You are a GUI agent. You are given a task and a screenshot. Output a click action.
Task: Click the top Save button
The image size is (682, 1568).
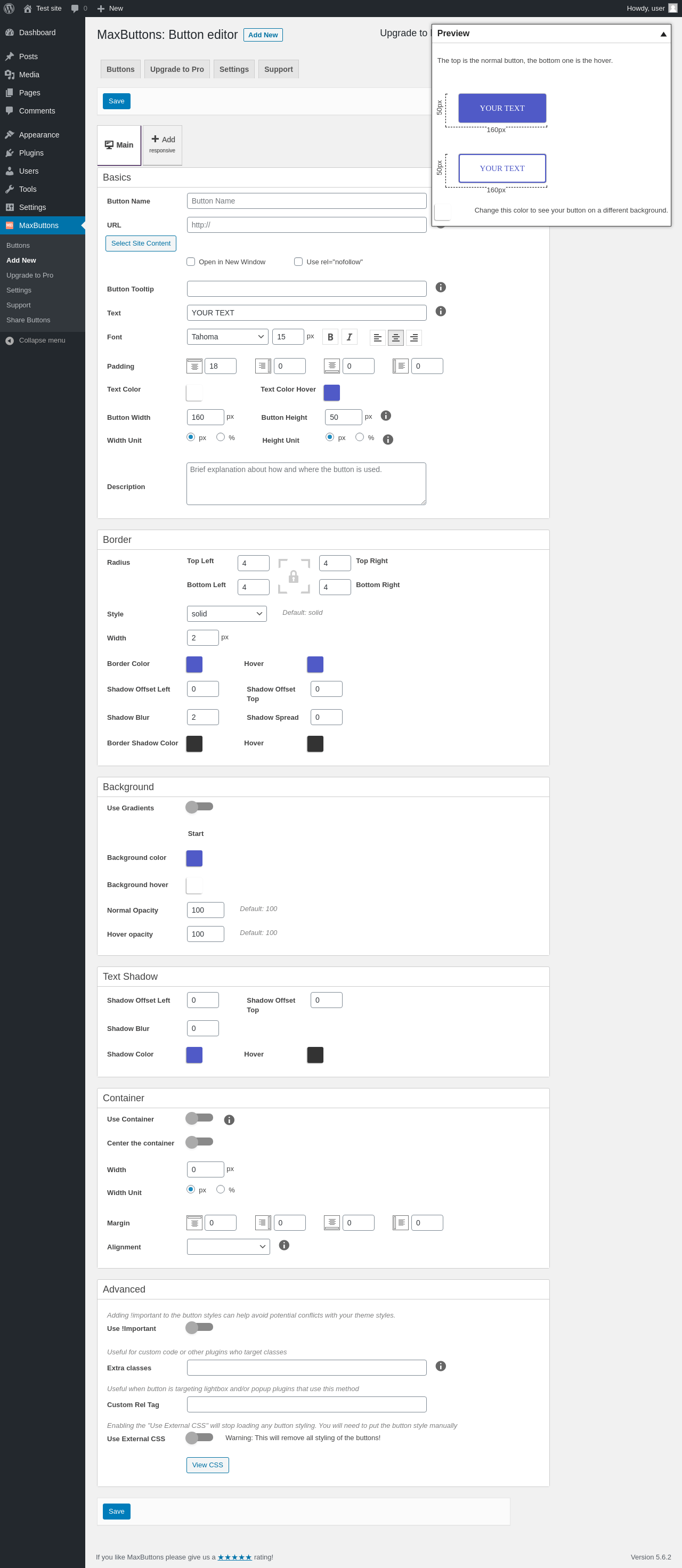pos(116,101)
